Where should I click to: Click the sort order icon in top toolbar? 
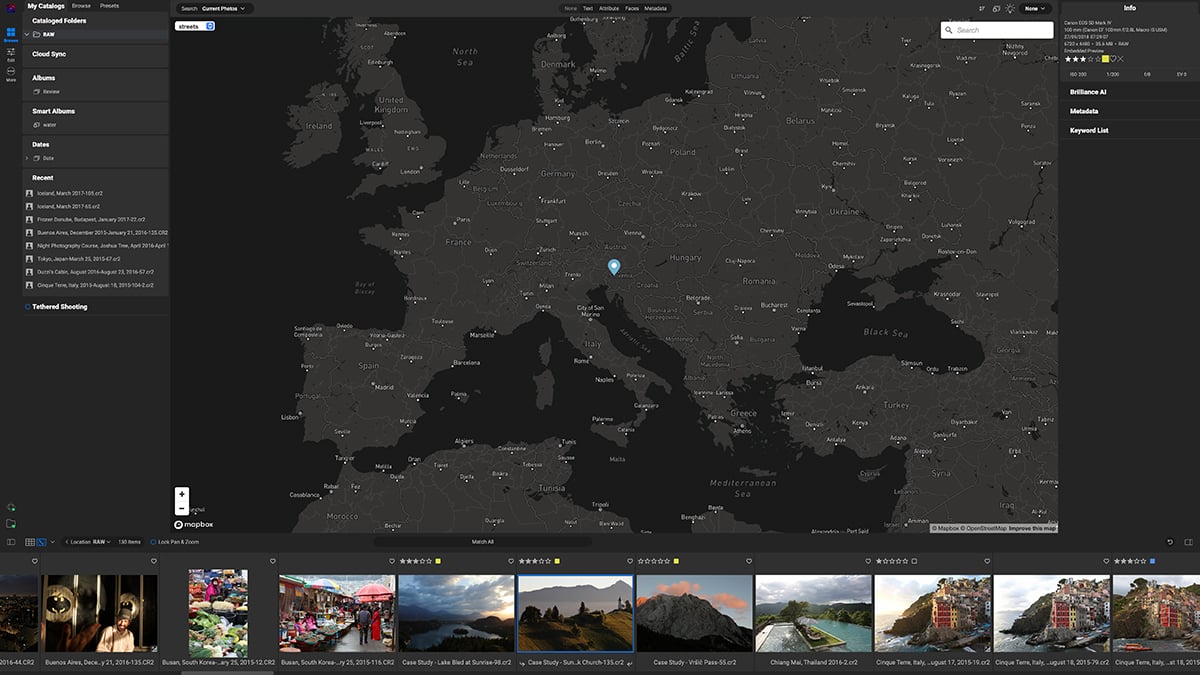(982, 7)
